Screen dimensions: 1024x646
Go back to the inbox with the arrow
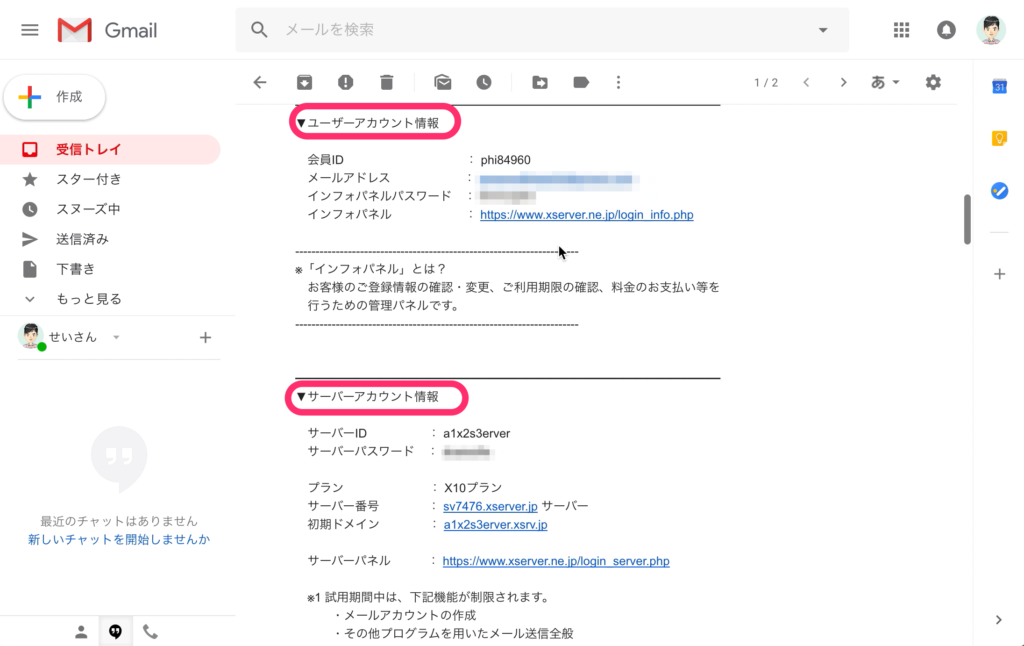point(259,82)
